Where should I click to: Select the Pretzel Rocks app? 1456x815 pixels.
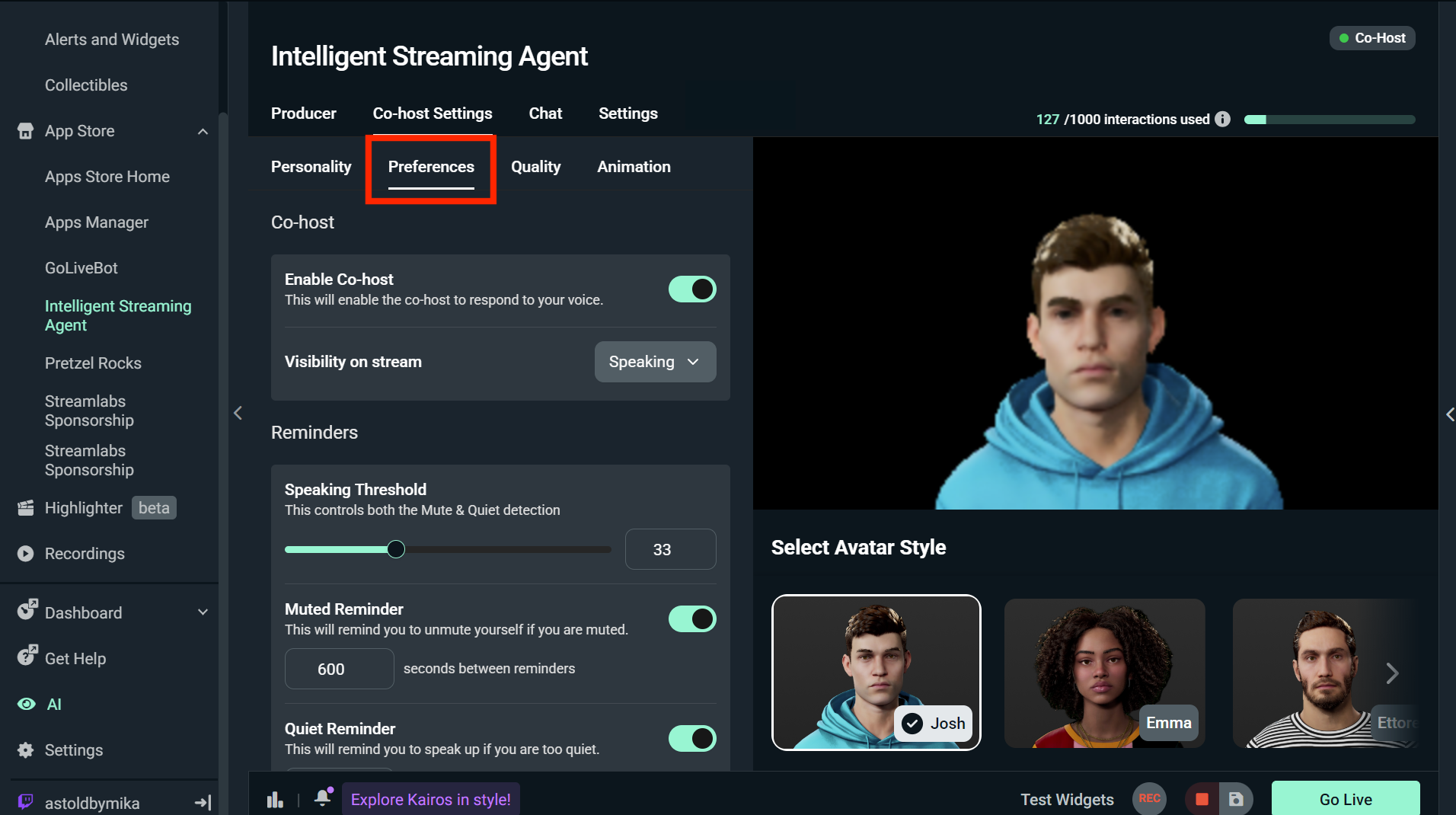[x=93, y=363]
